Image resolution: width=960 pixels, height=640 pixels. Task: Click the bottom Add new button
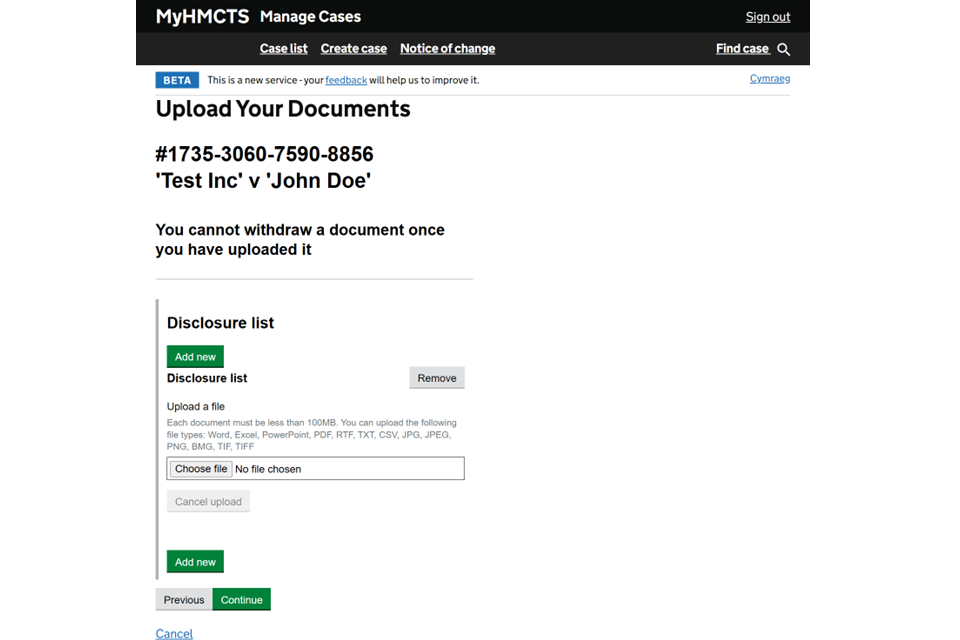pos(195,562)
